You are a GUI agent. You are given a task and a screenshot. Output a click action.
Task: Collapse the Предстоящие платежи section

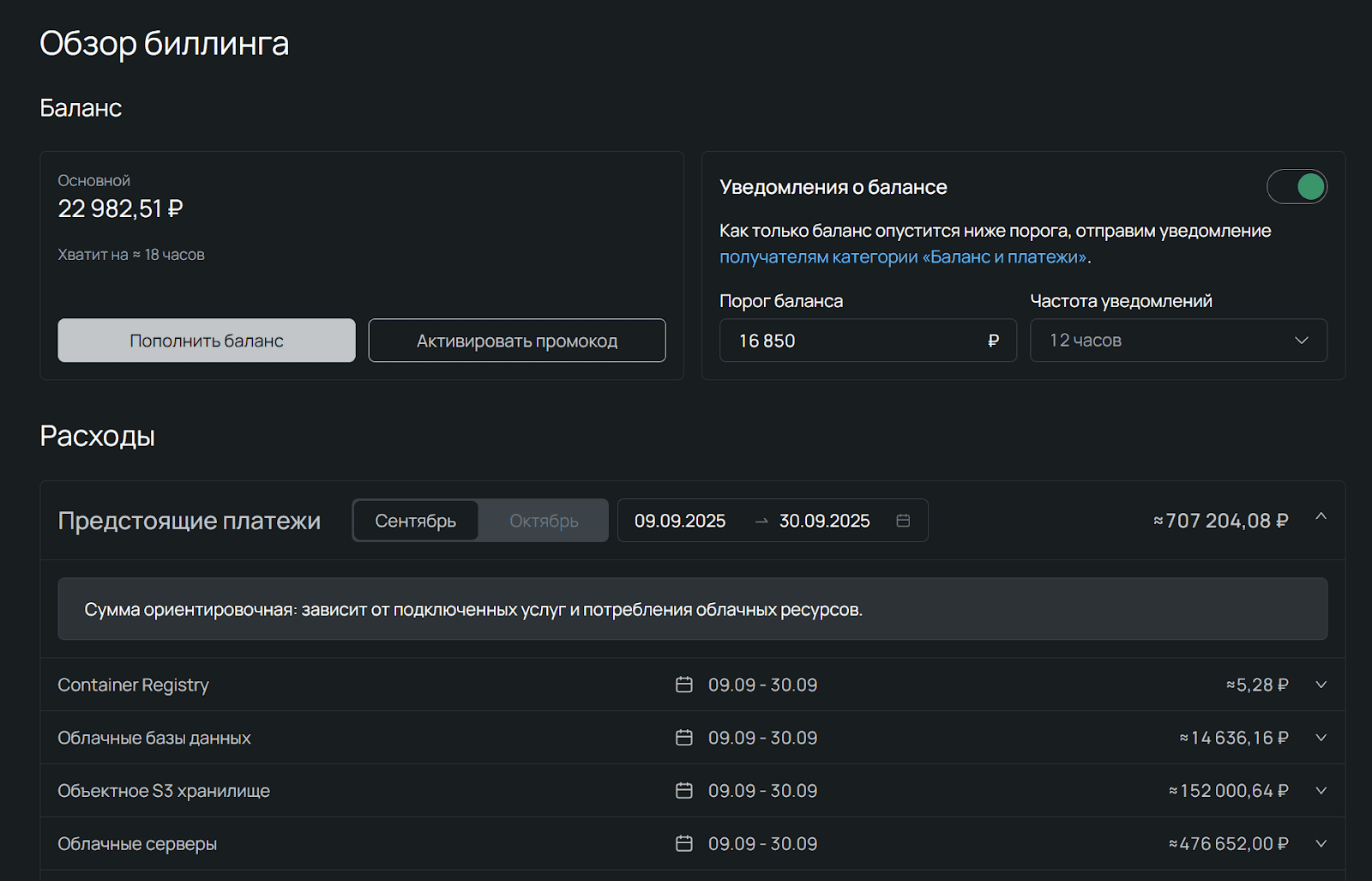coord(1321,516)
